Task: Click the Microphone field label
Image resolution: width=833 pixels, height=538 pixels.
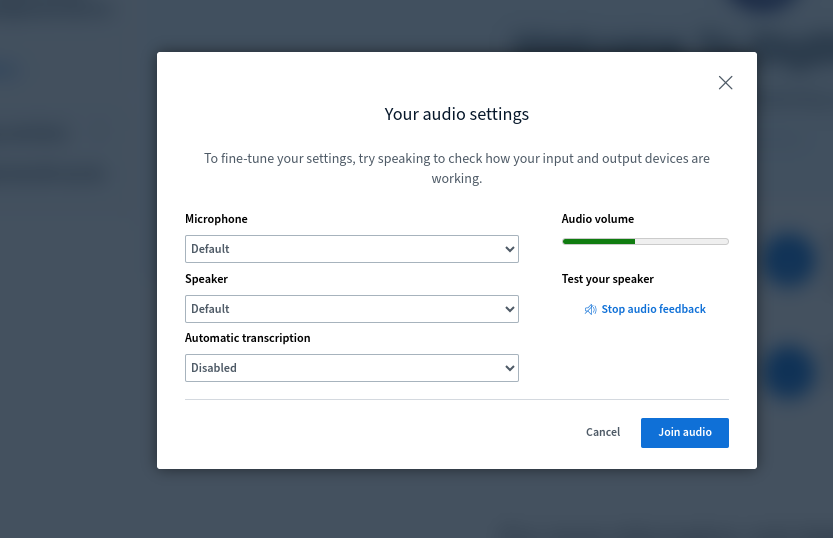Action: (216, 219)
